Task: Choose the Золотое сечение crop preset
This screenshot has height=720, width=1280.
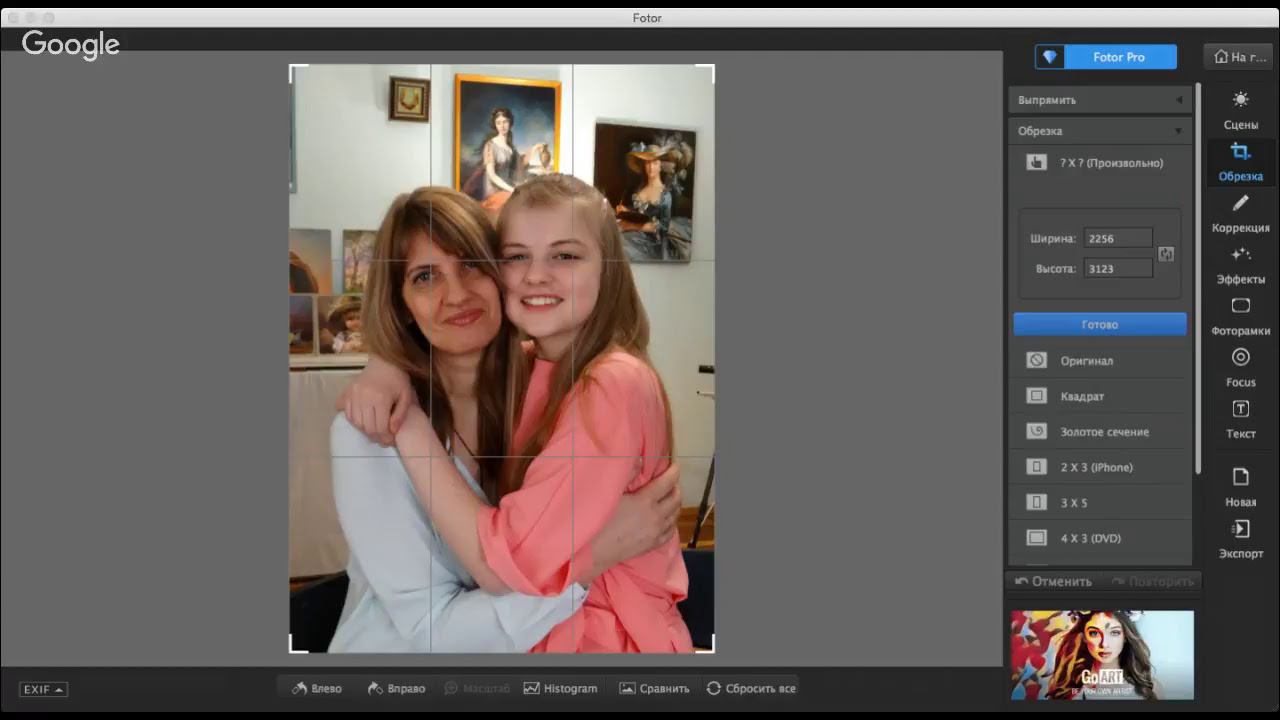Action: (1100, 432)
